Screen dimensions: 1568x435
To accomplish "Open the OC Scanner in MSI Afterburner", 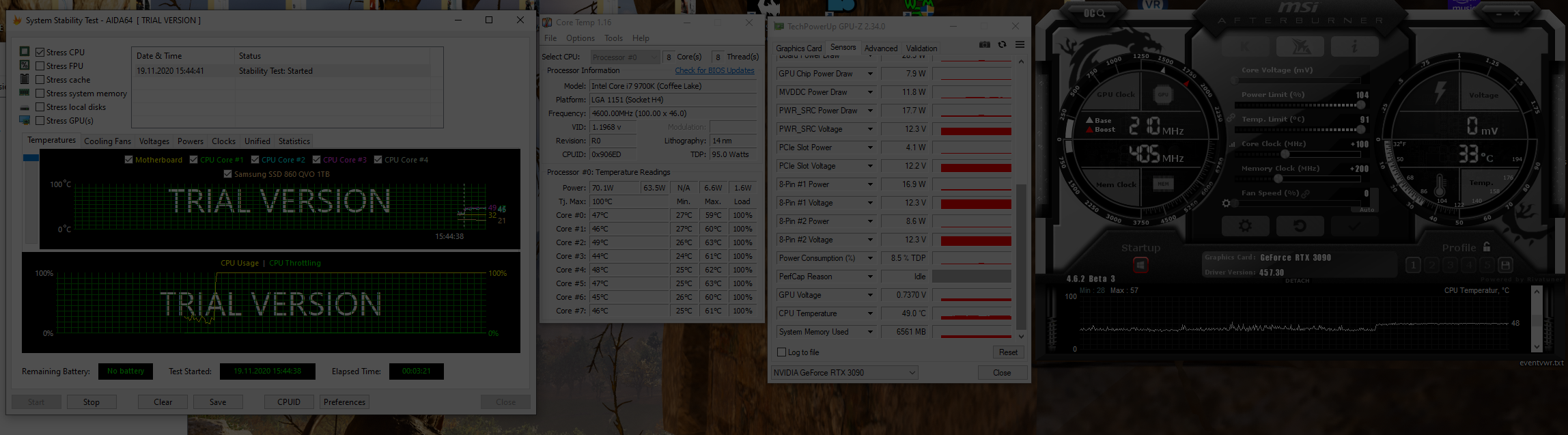I will click(x=1094, y=13).
